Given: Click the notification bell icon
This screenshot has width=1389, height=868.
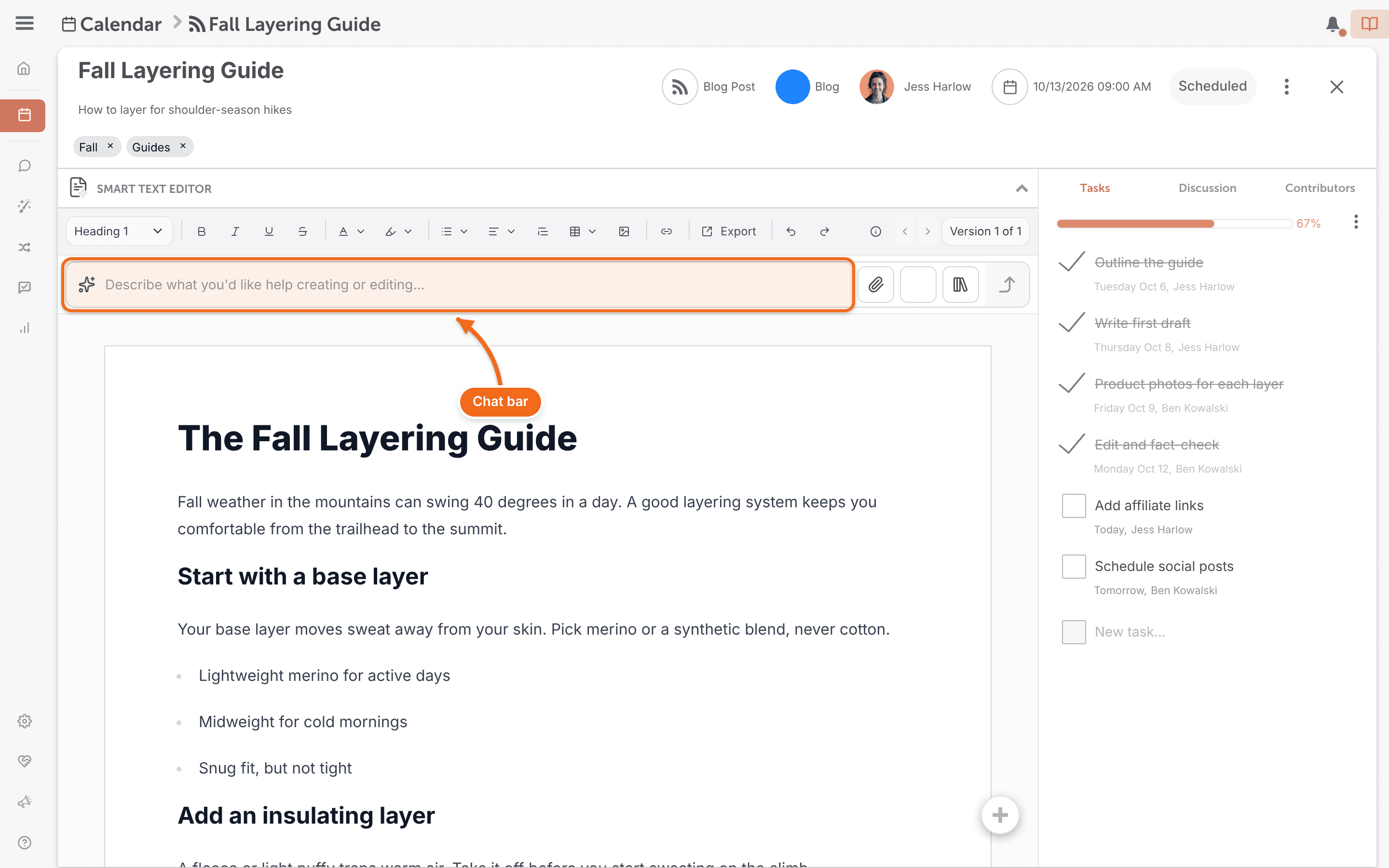Looking at the screenshot, I should point(1334,24).
